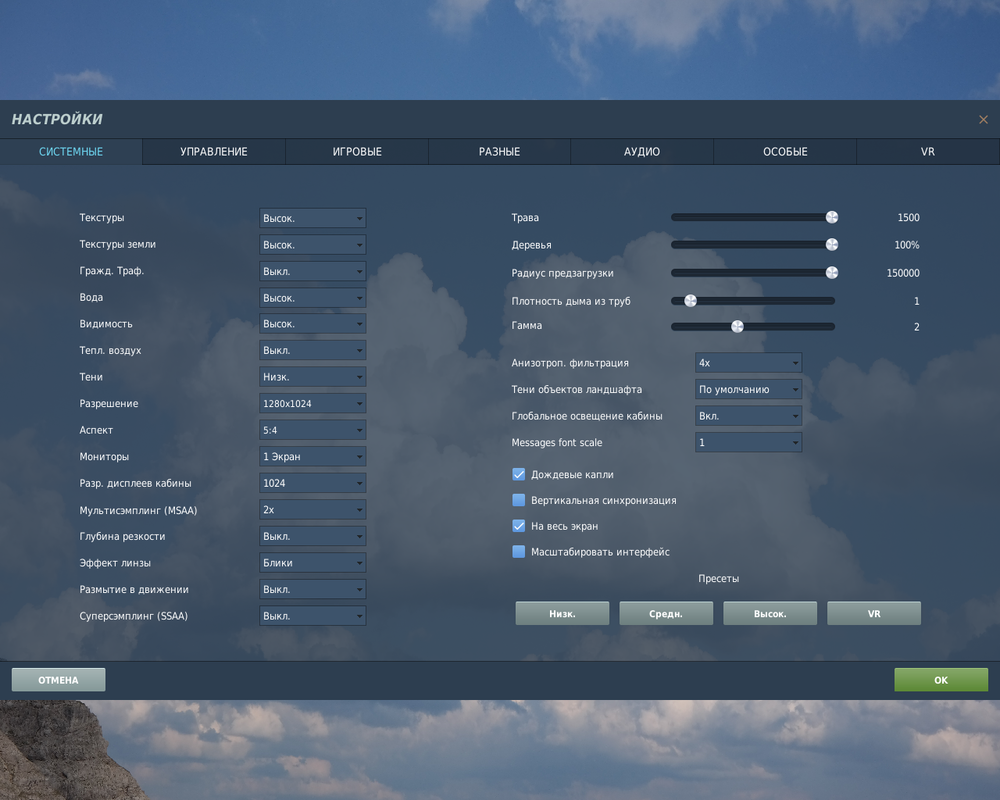Open the VR settings tab
Screen dimensions: 1000x800
[927, 152]
